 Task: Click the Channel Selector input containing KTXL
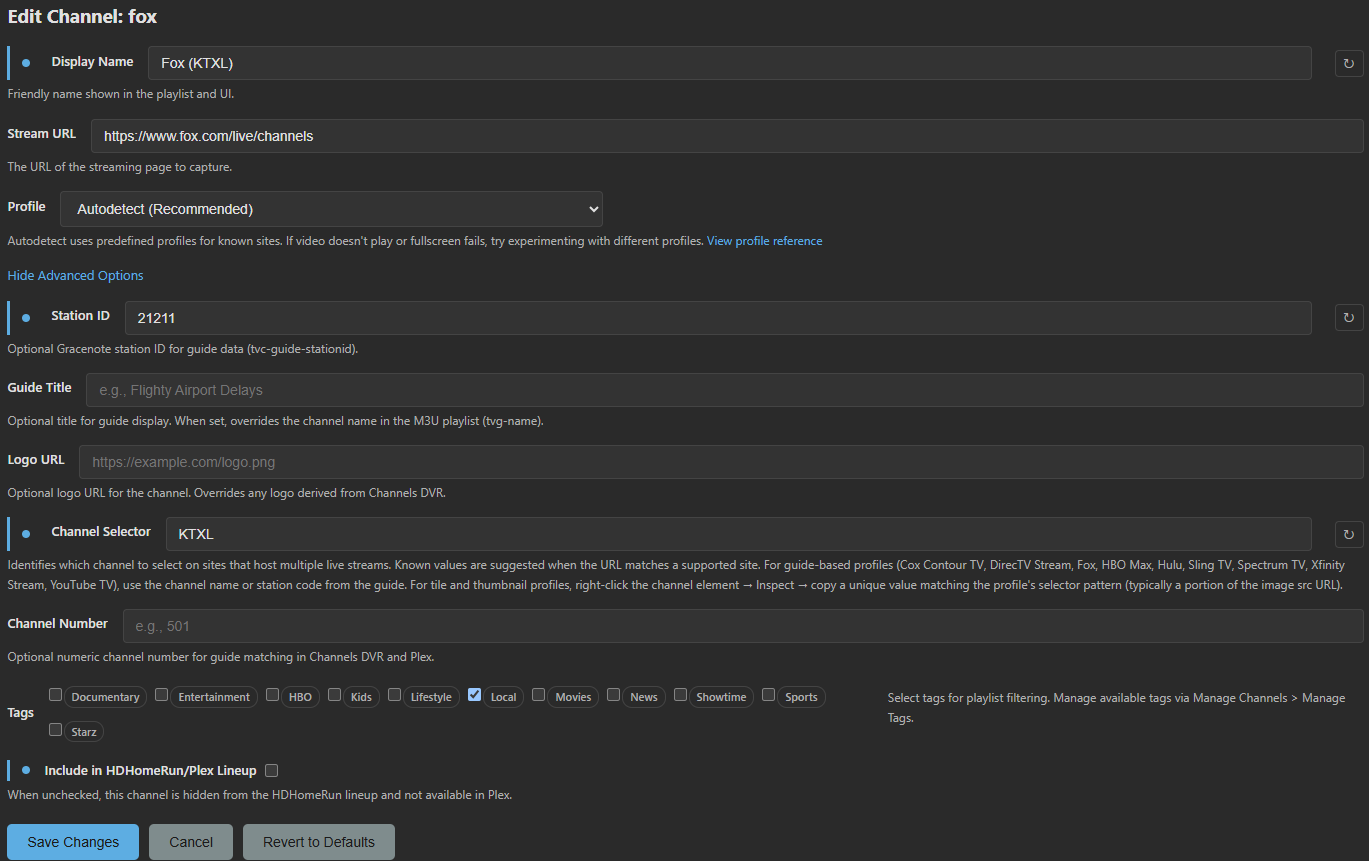coord(739,534)
